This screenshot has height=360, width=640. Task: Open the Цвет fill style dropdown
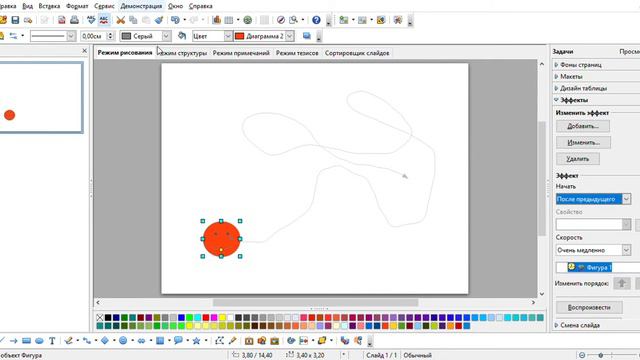coord(228,36)
